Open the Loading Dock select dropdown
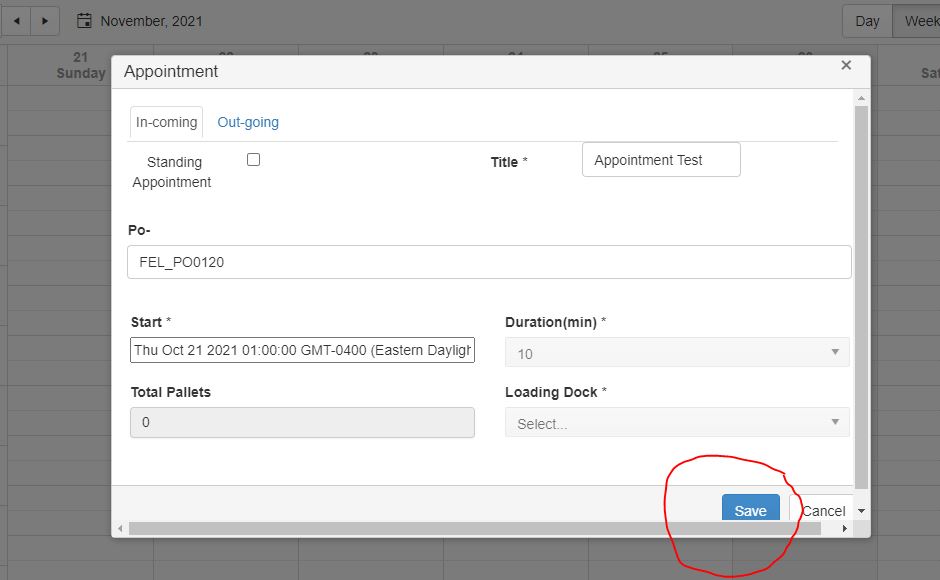Screen dimensions: 940x580 pyautogui.click(x=677, y=423)
